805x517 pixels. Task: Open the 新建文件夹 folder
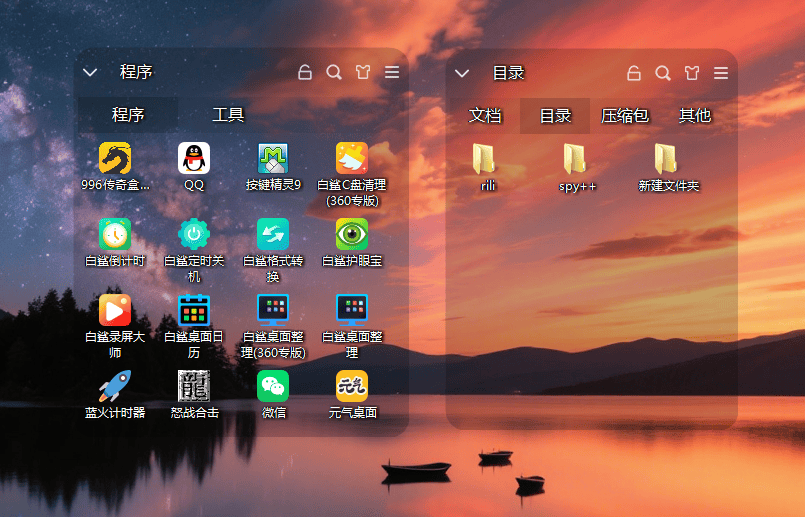click(x=665, y=159)
